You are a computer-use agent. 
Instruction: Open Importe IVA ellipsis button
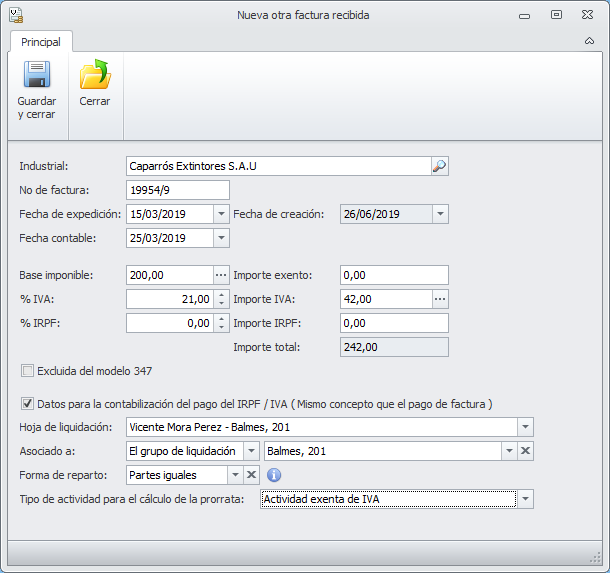pyautogui.click(x=440, y=299)
